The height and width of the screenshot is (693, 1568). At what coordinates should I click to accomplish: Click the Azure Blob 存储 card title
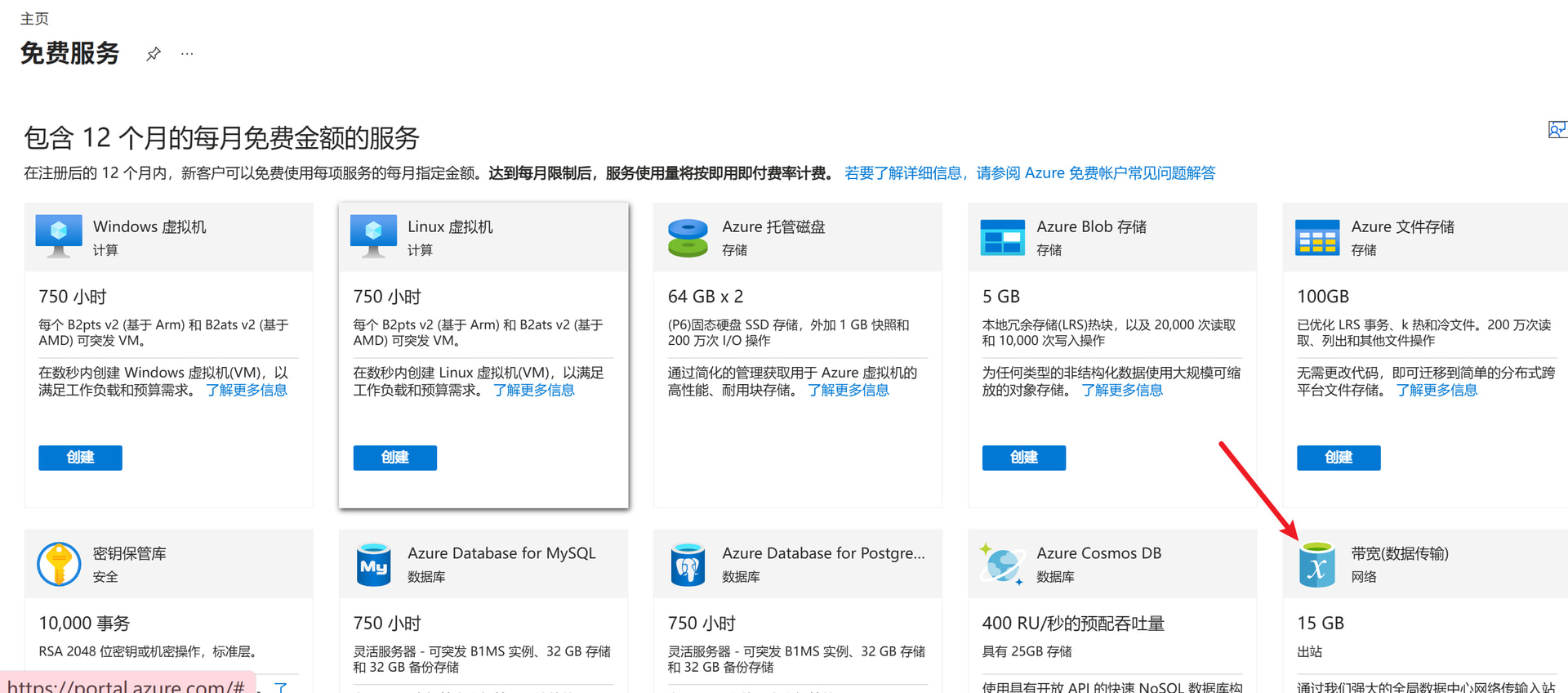pyautogui.click(x=1092, y=226)
